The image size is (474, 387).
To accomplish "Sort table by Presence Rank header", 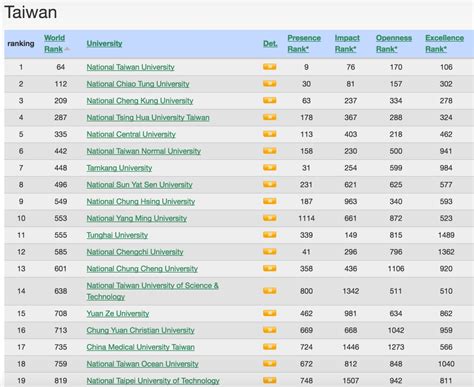I will coord(304,43).
